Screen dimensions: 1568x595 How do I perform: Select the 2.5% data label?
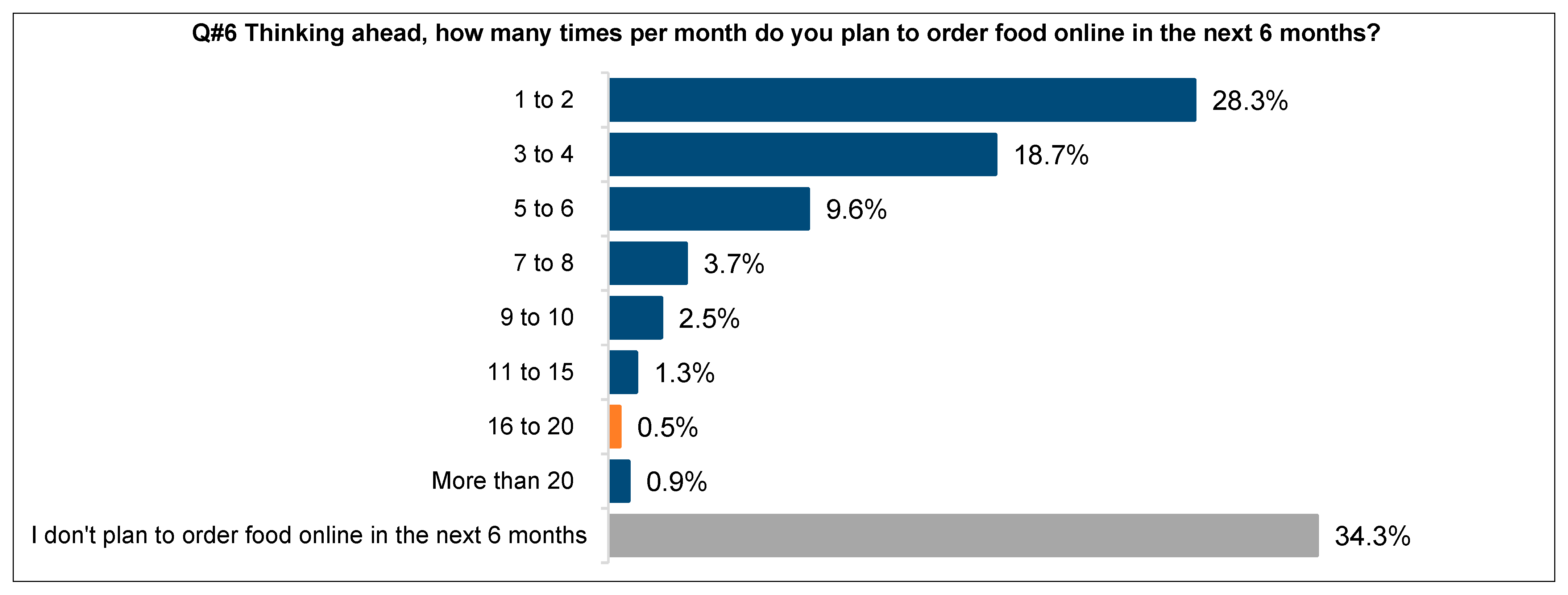[709, 318]
